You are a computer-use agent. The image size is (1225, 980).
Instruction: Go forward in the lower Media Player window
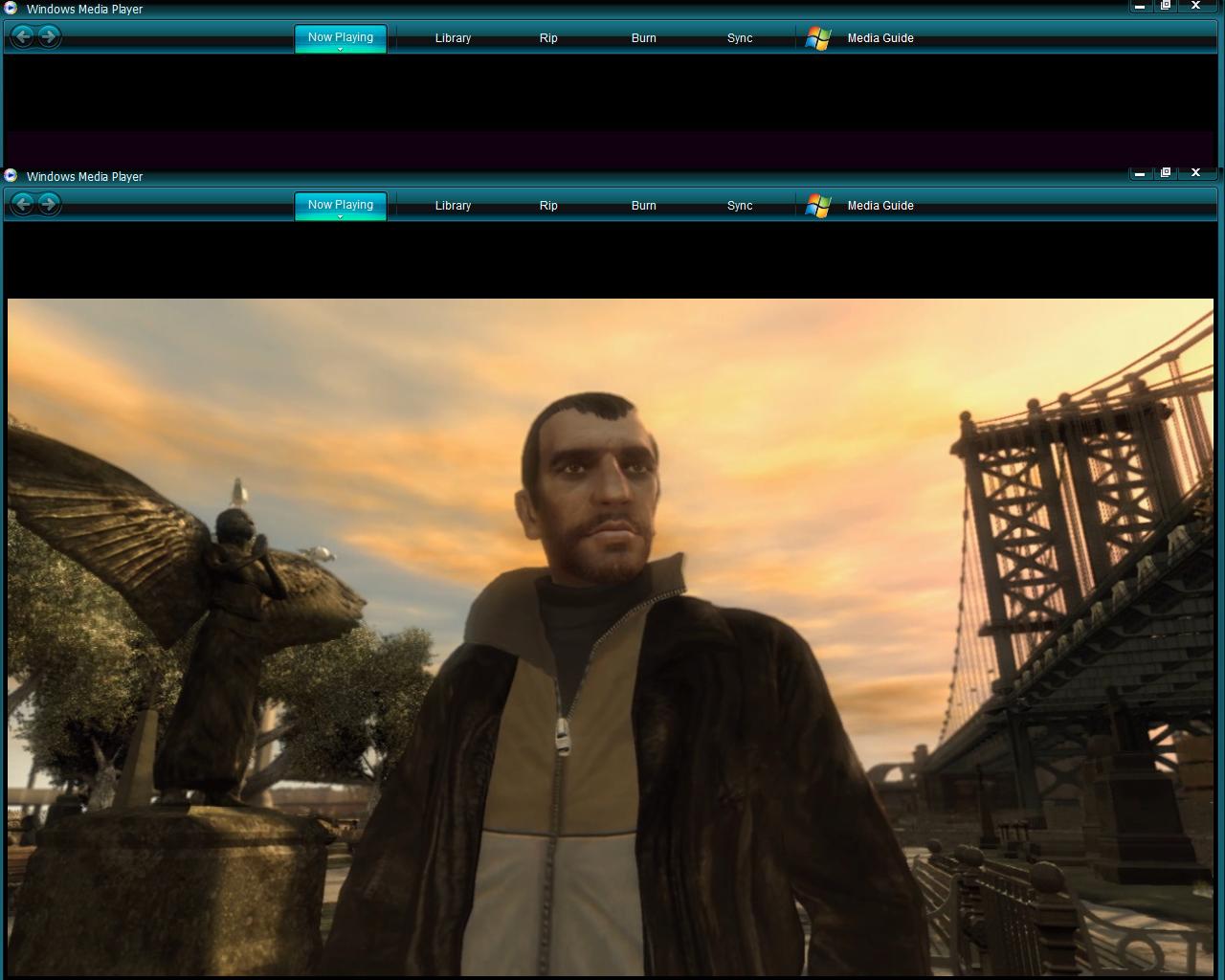(x=49, y=204)
